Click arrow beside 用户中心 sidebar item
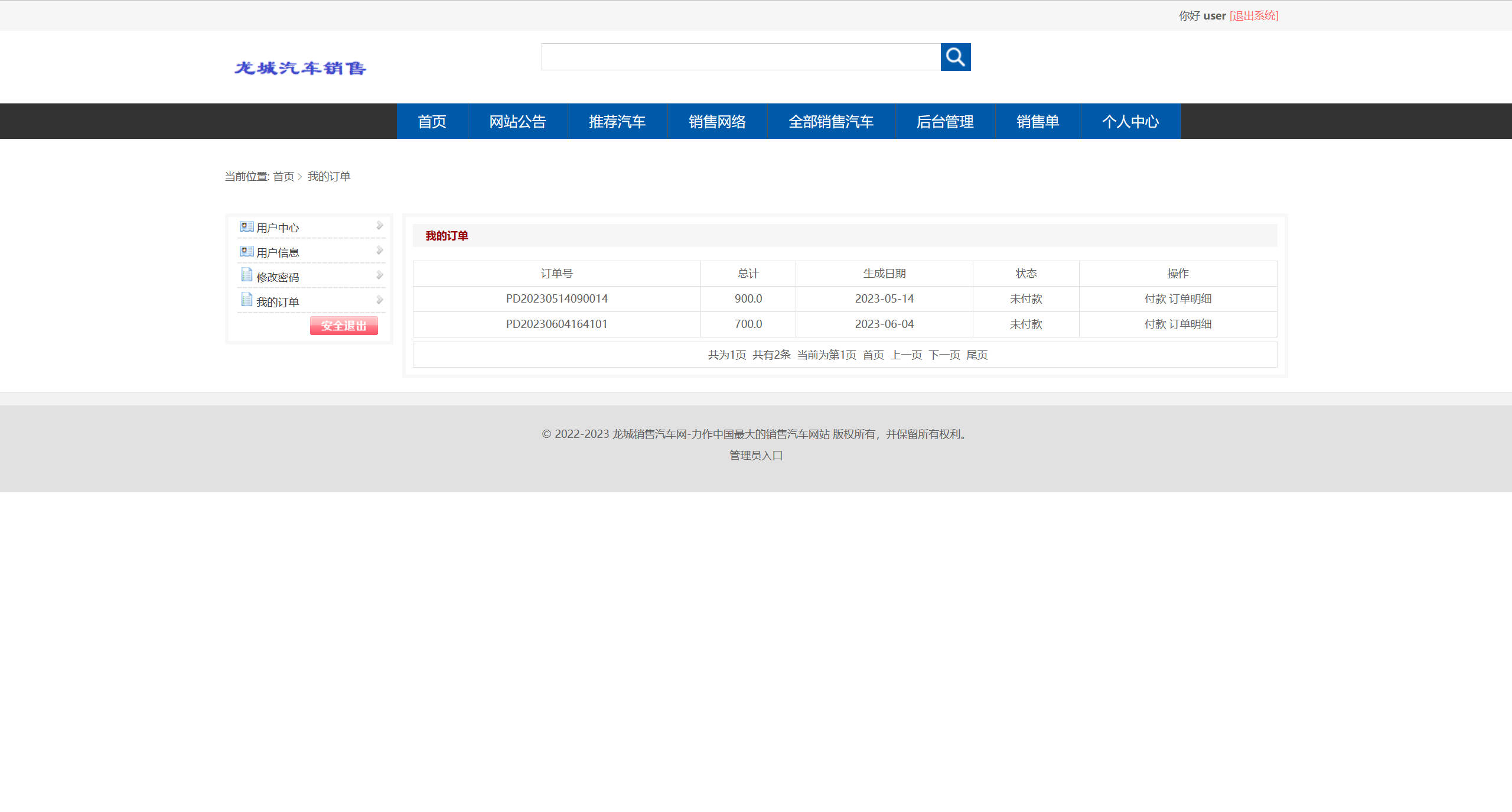Screen dimensions: 1512x812 (379, 226)
